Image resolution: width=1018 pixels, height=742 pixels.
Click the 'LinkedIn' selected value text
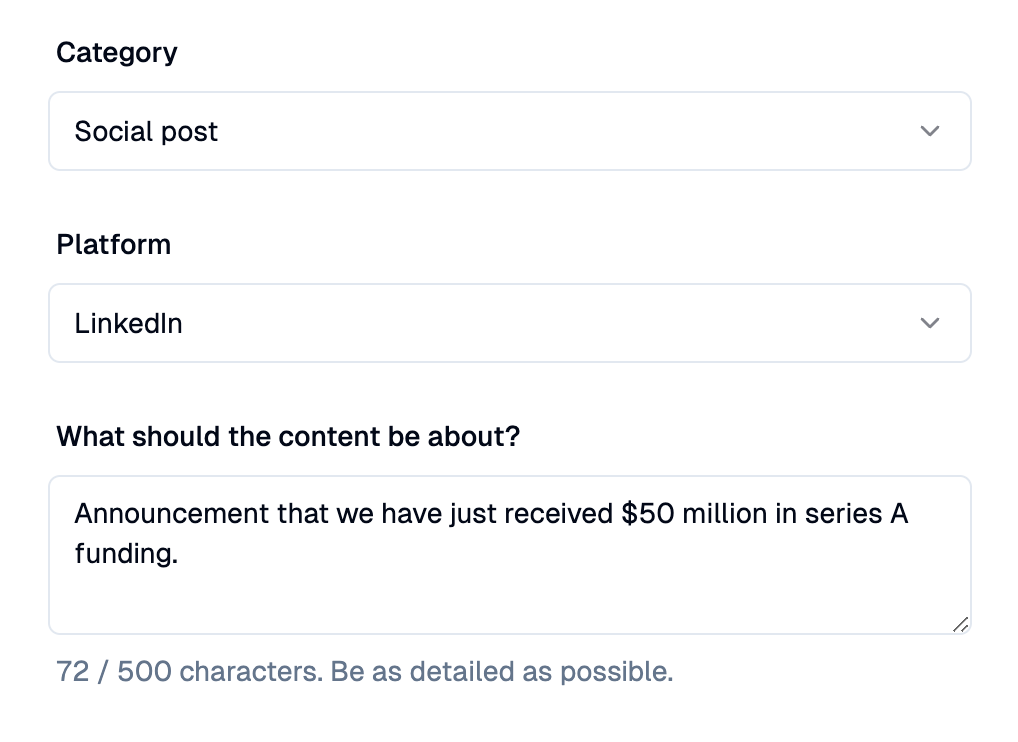pyautogui.click(x=128, y=323)
